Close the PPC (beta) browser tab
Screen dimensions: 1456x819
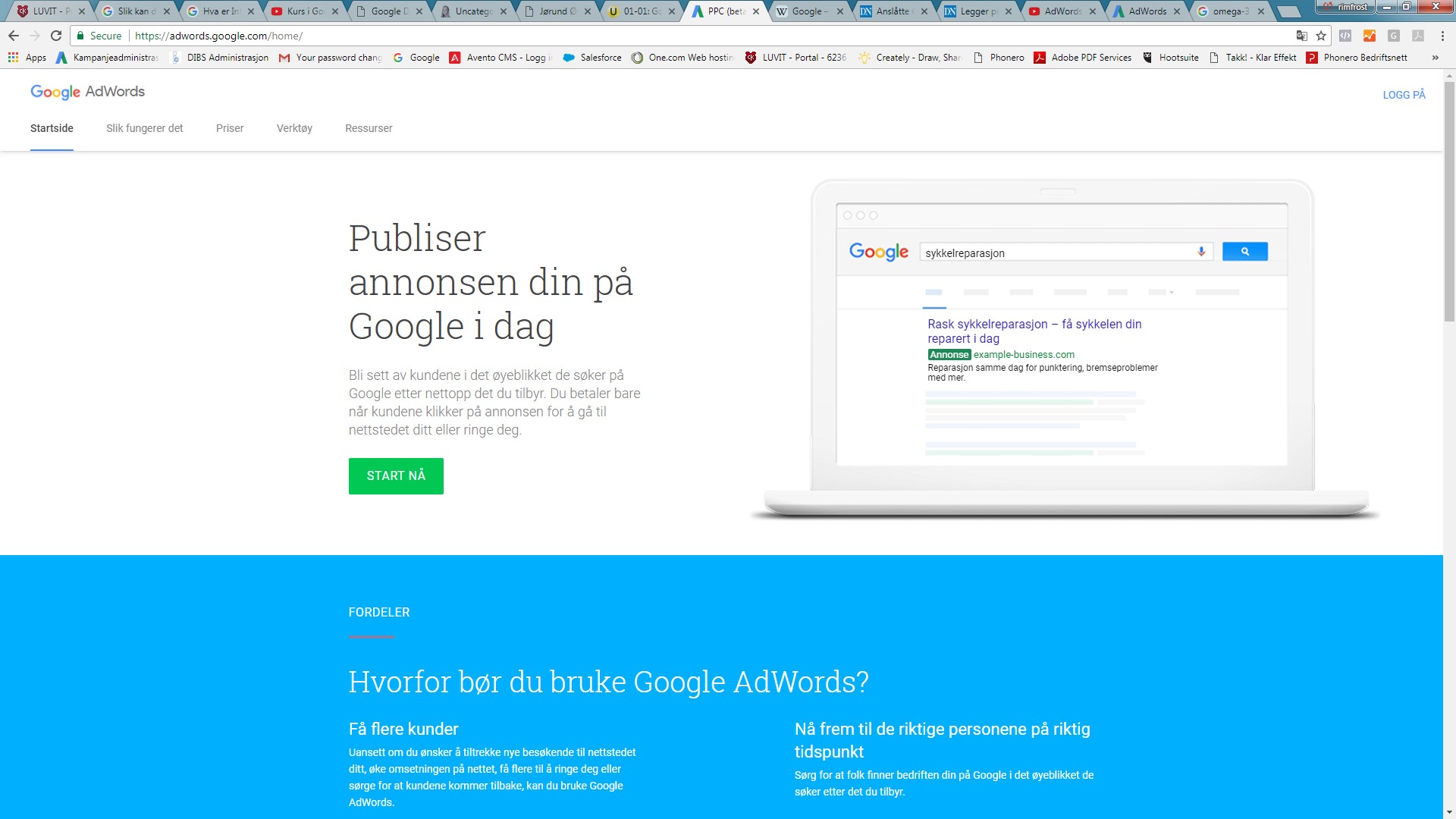click(756, 11)
